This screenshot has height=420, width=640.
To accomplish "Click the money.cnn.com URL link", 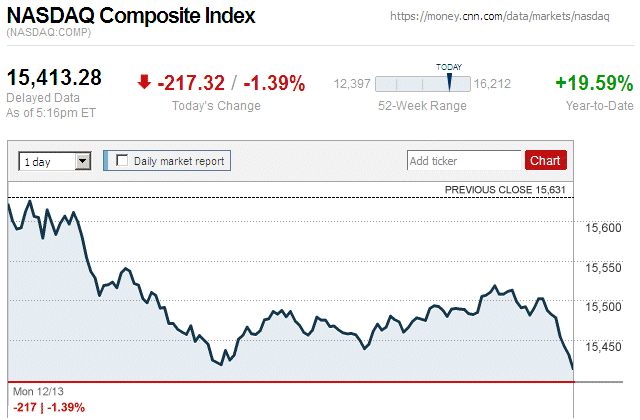I will (x=509, y=18).
